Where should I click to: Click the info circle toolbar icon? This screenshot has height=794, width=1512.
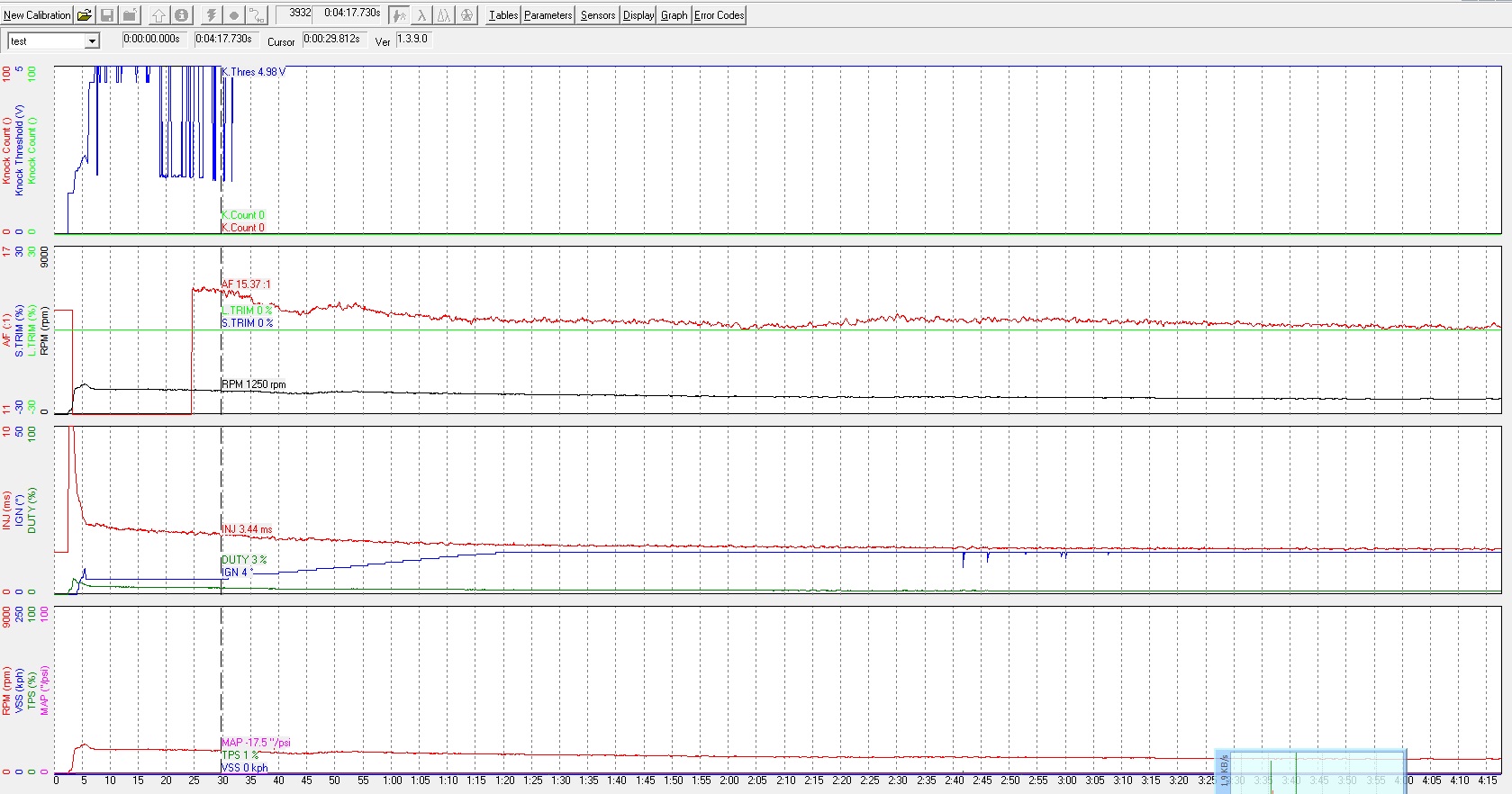[x=182, y=15]
